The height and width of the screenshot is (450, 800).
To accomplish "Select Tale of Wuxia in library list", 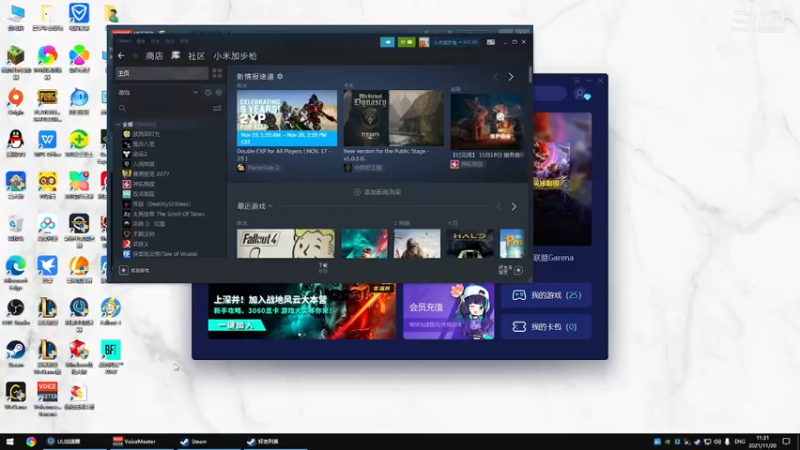I will (160, 254).
